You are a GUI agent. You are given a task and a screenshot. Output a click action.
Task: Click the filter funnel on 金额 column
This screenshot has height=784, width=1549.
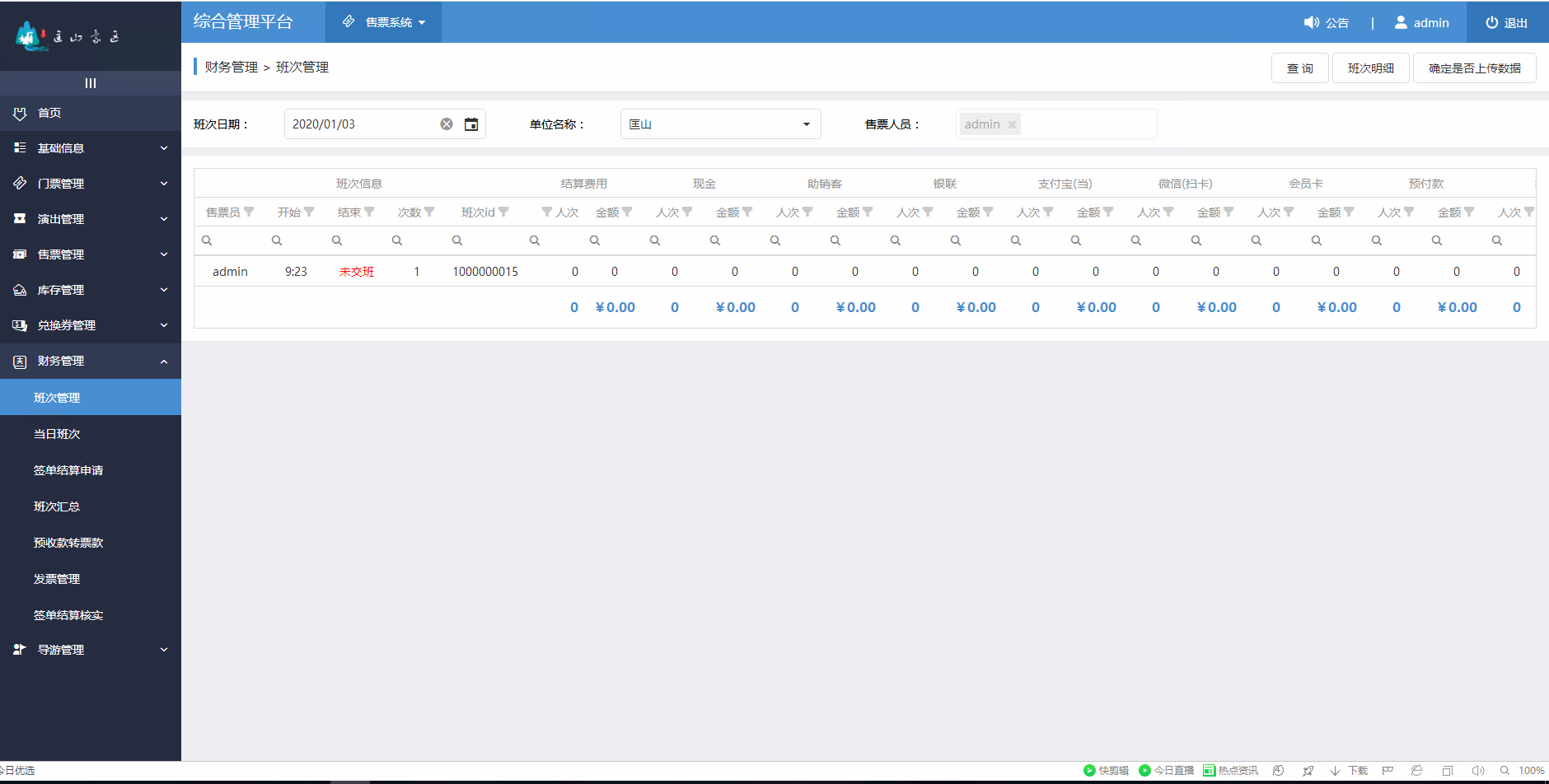tap(627, 212)
